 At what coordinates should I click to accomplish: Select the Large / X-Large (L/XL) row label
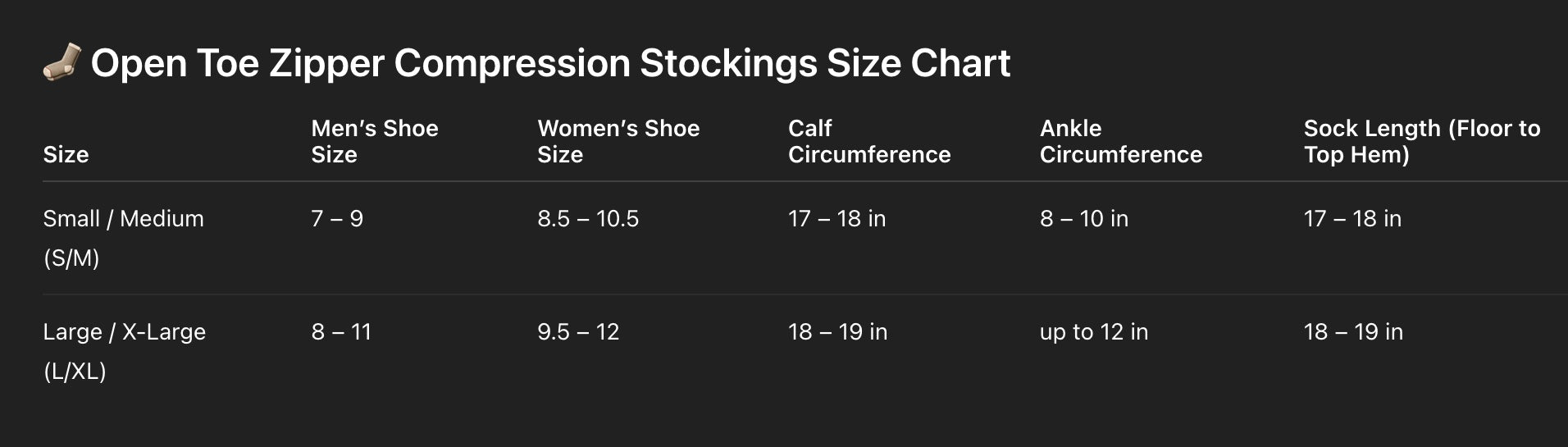124,351
